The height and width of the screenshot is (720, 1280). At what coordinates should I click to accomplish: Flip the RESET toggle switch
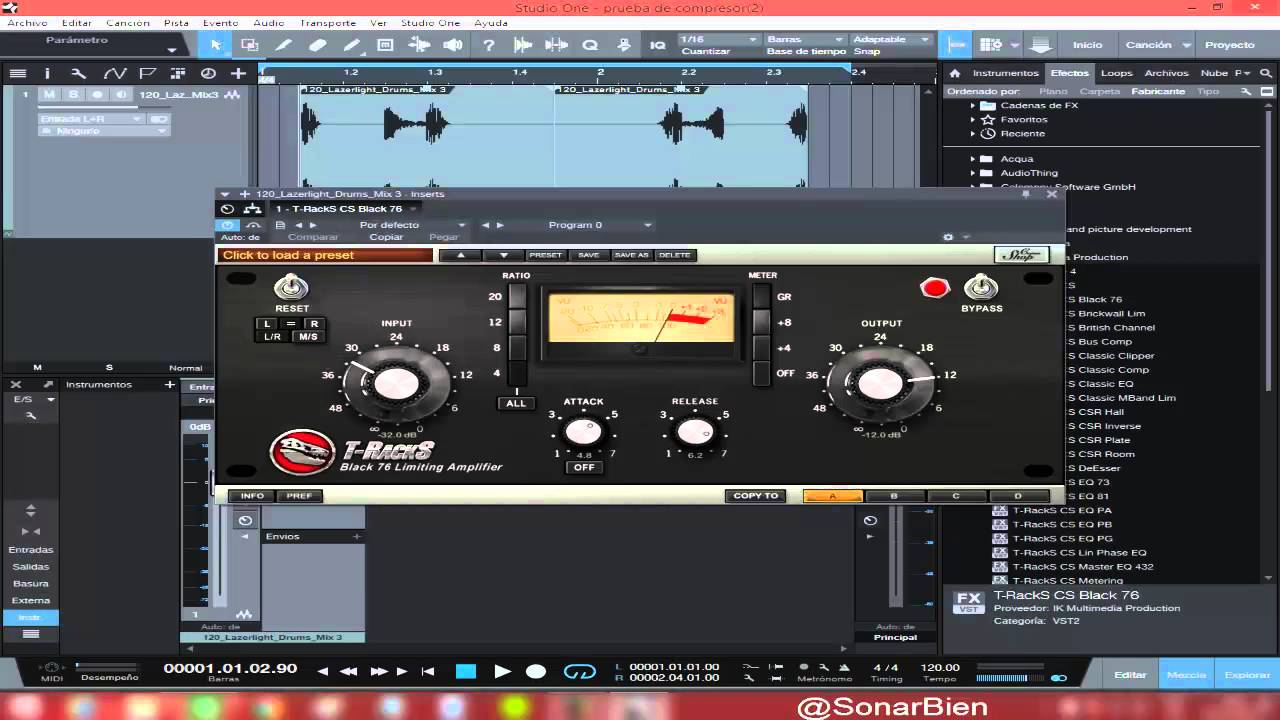pyautogui.click(x=291, y=288)
